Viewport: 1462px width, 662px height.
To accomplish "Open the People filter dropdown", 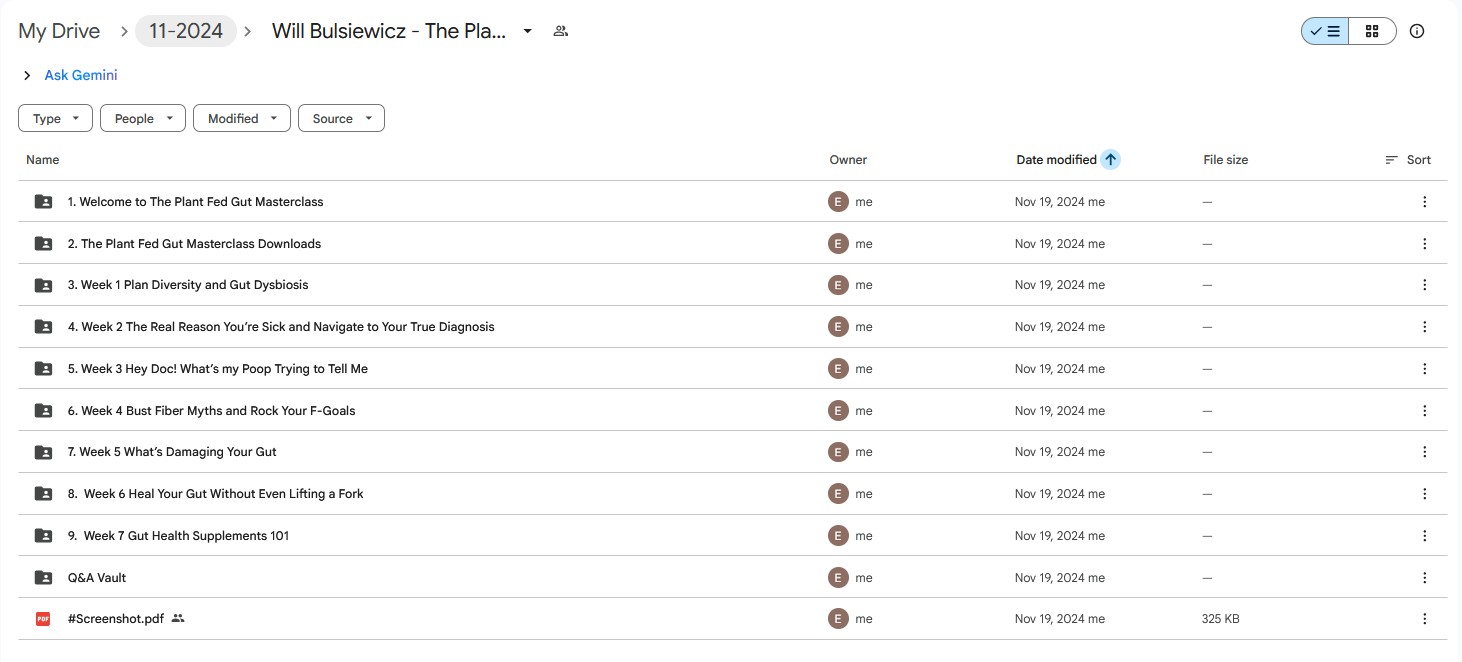I will (143, 118).
